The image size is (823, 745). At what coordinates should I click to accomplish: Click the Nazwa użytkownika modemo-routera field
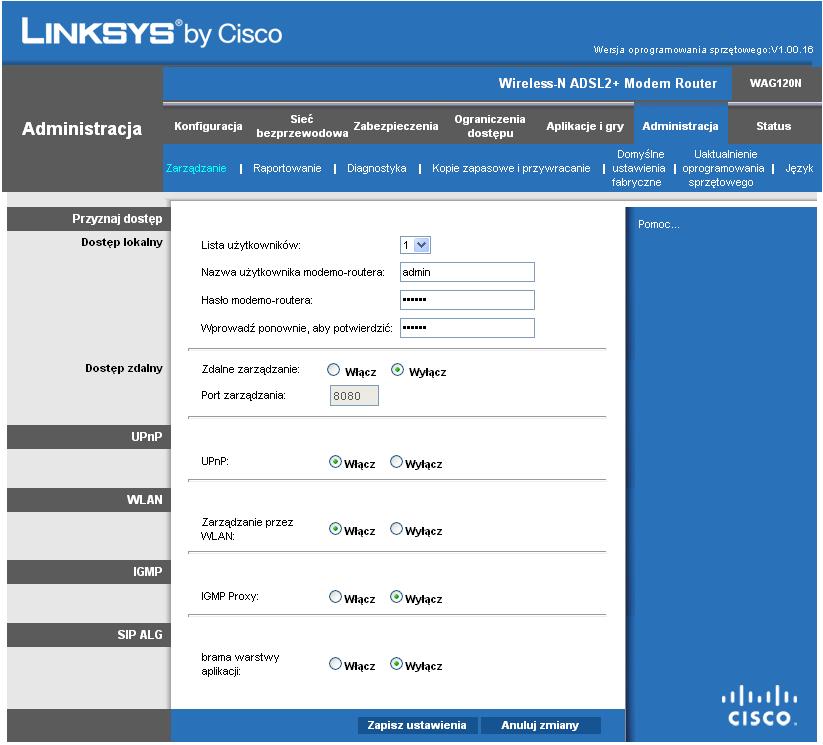[x=467, y=272]
